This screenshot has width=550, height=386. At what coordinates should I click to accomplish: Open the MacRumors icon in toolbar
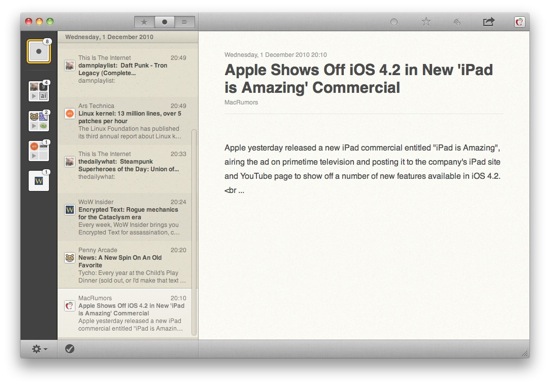tap(519, 22)
